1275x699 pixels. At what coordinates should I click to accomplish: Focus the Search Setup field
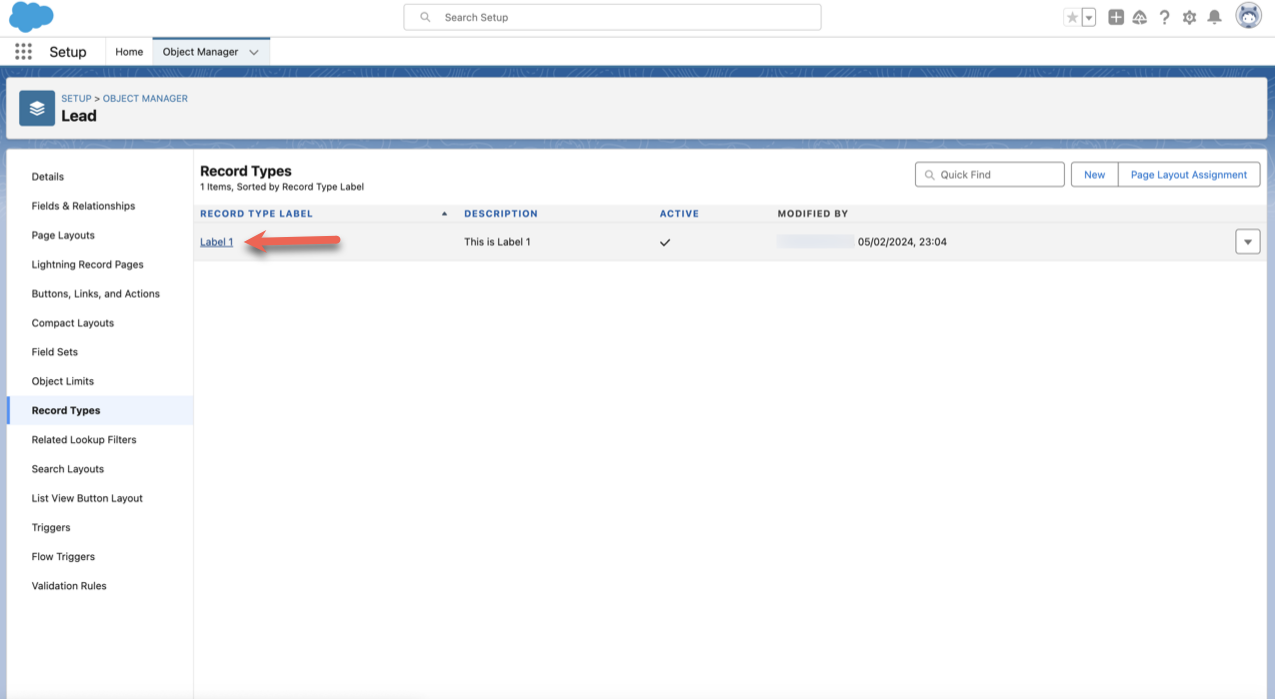(x=612, y=17)
